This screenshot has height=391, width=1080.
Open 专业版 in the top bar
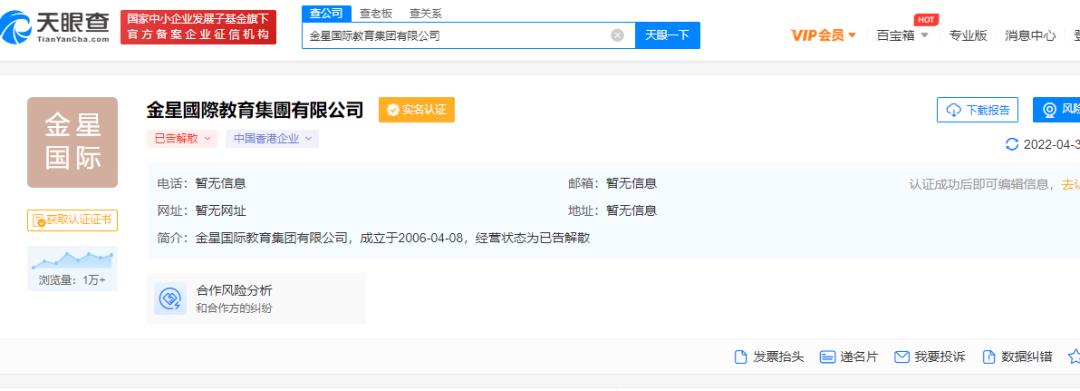968,35
